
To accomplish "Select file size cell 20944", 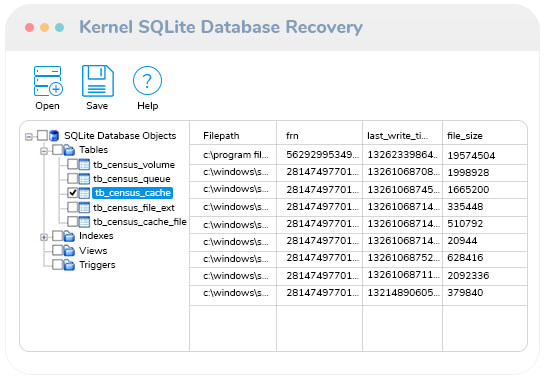I will [485, 241].
